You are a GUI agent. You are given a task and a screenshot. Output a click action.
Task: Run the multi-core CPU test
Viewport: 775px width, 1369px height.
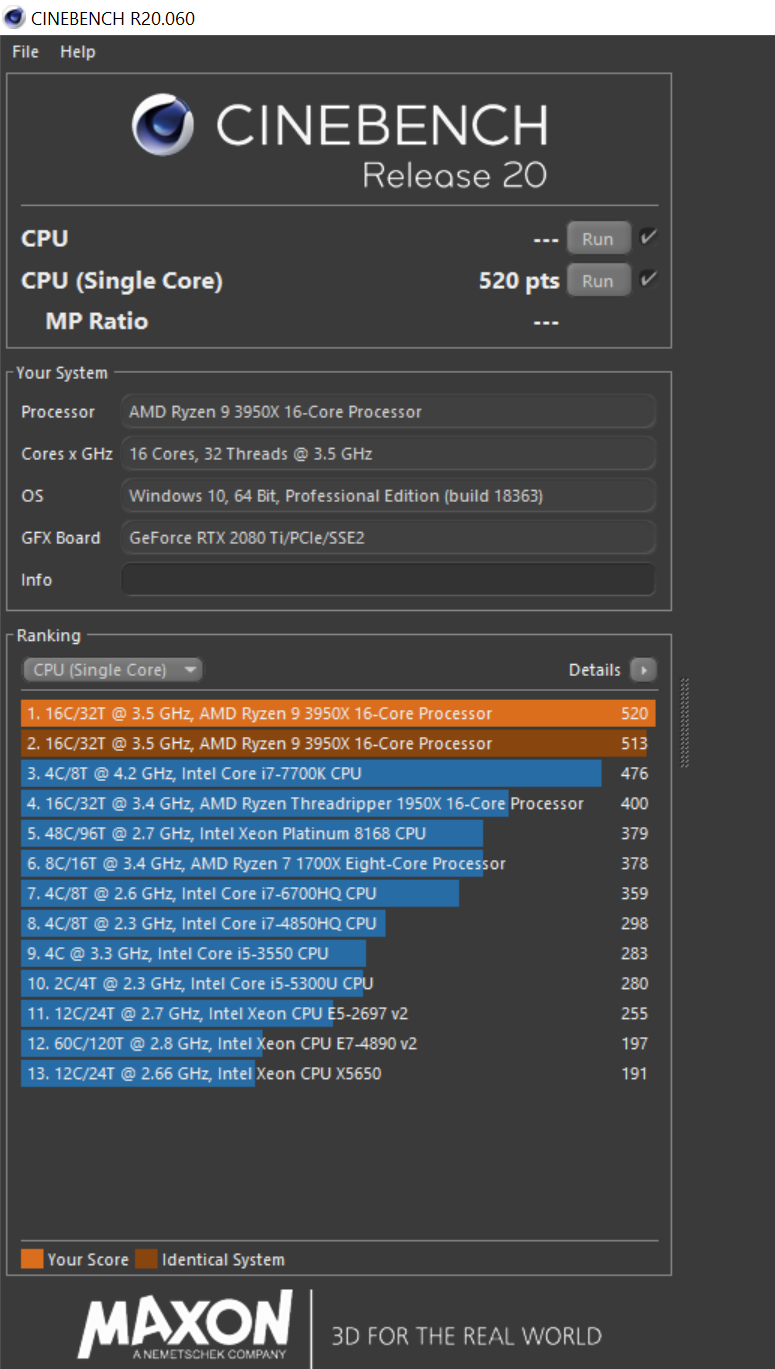598,239
